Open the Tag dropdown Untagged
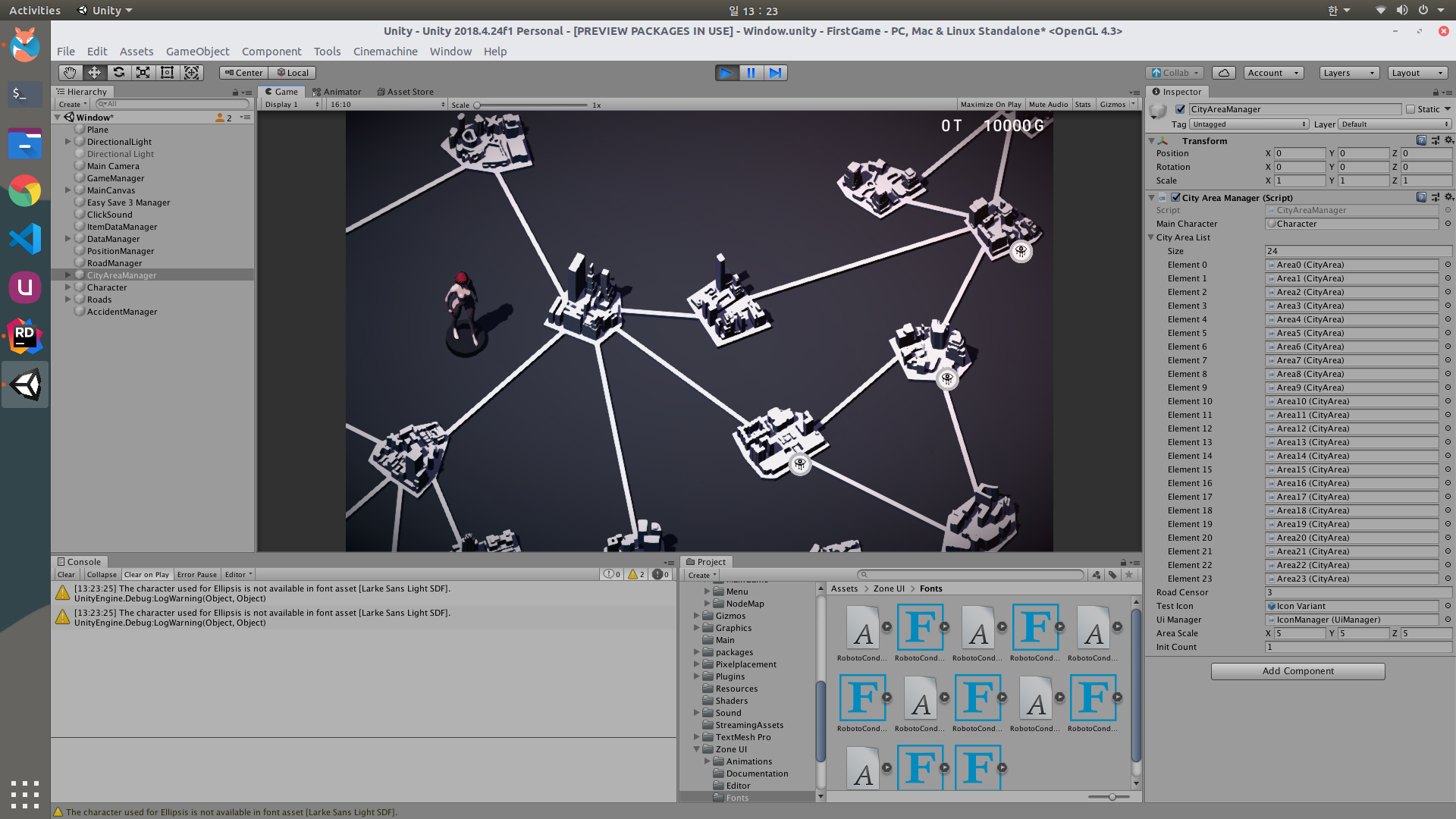1456x819 pixels. (x=1249, y=124)
